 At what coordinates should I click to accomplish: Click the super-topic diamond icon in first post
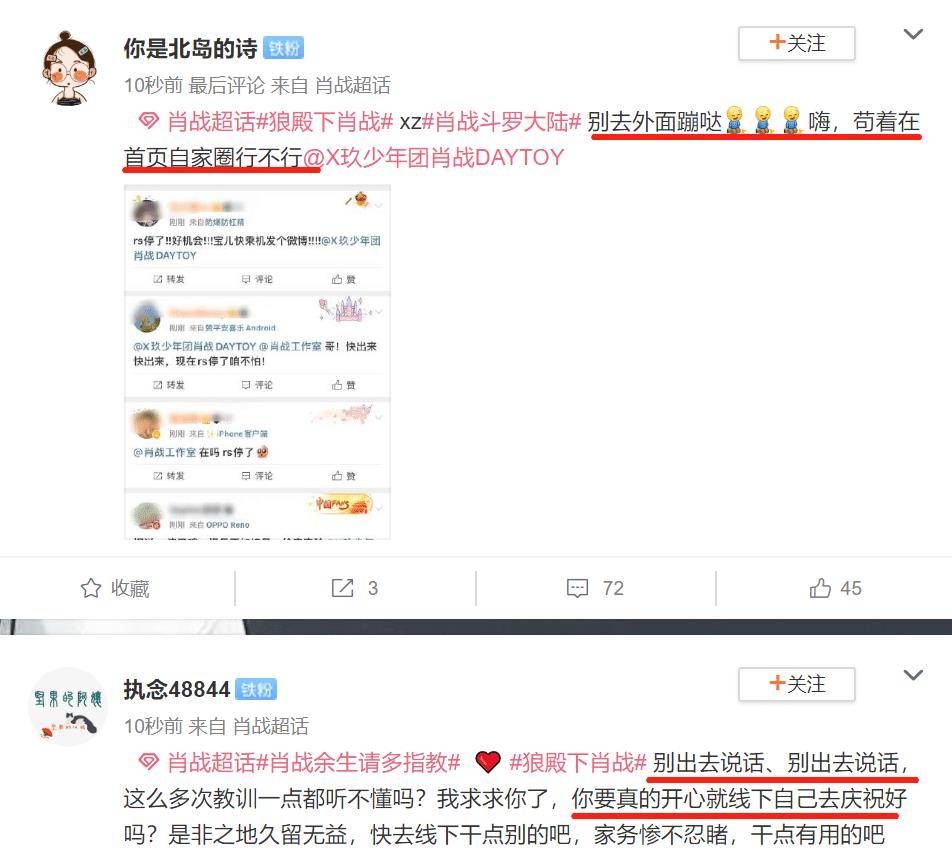[149, 121]
